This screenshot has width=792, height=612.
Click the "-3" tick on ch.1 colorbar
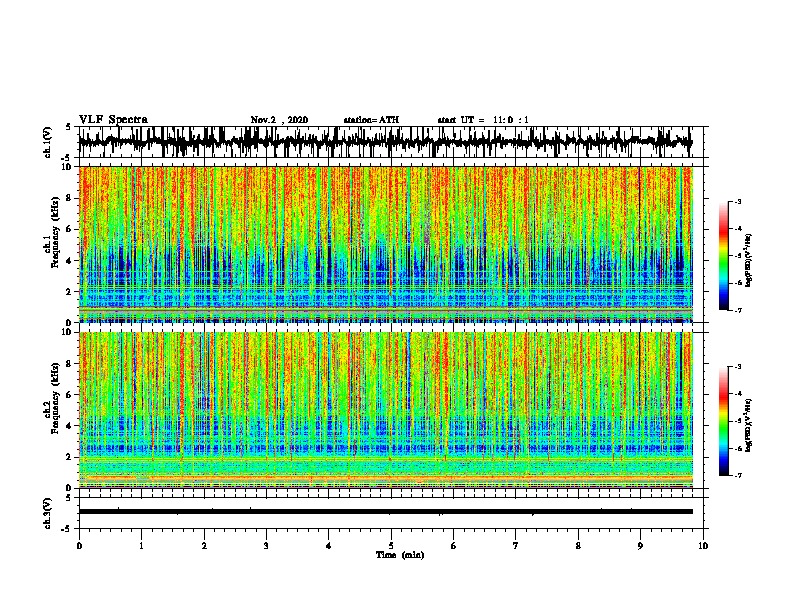point(738,201)
